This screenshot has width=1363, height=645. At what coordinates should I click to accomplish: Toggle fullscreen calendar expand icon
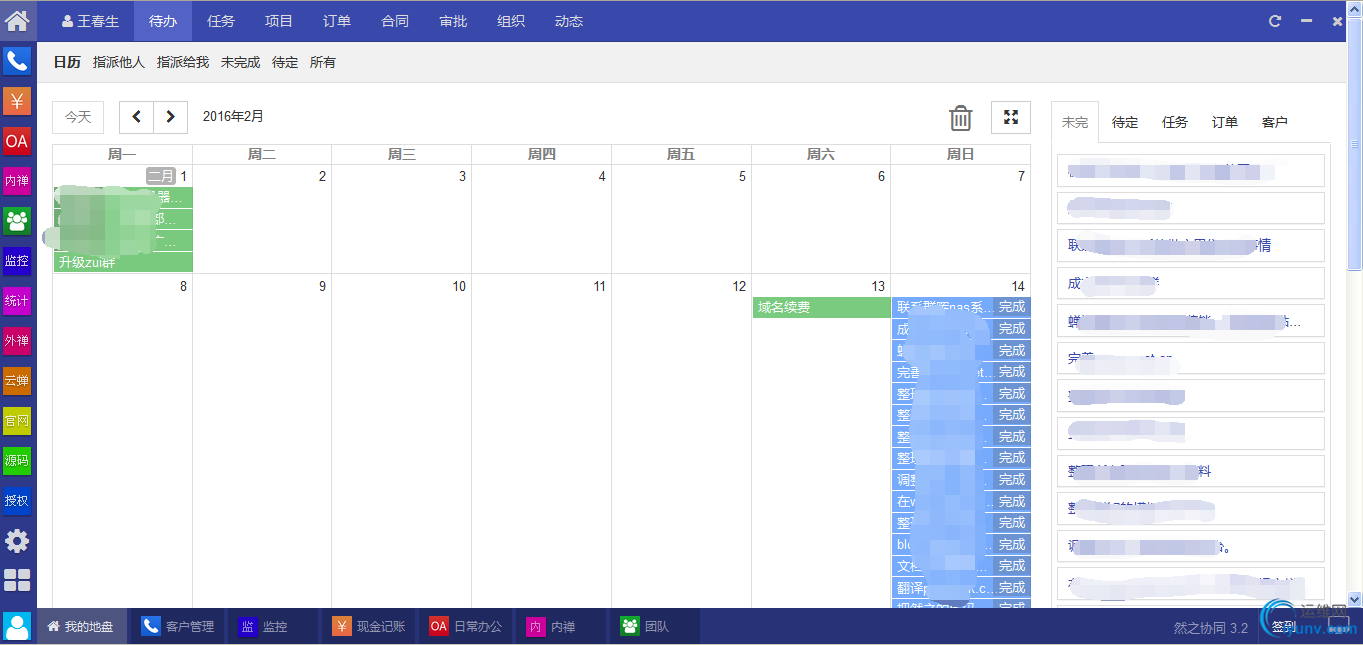pyautogui.click(x=1011, y=117)
